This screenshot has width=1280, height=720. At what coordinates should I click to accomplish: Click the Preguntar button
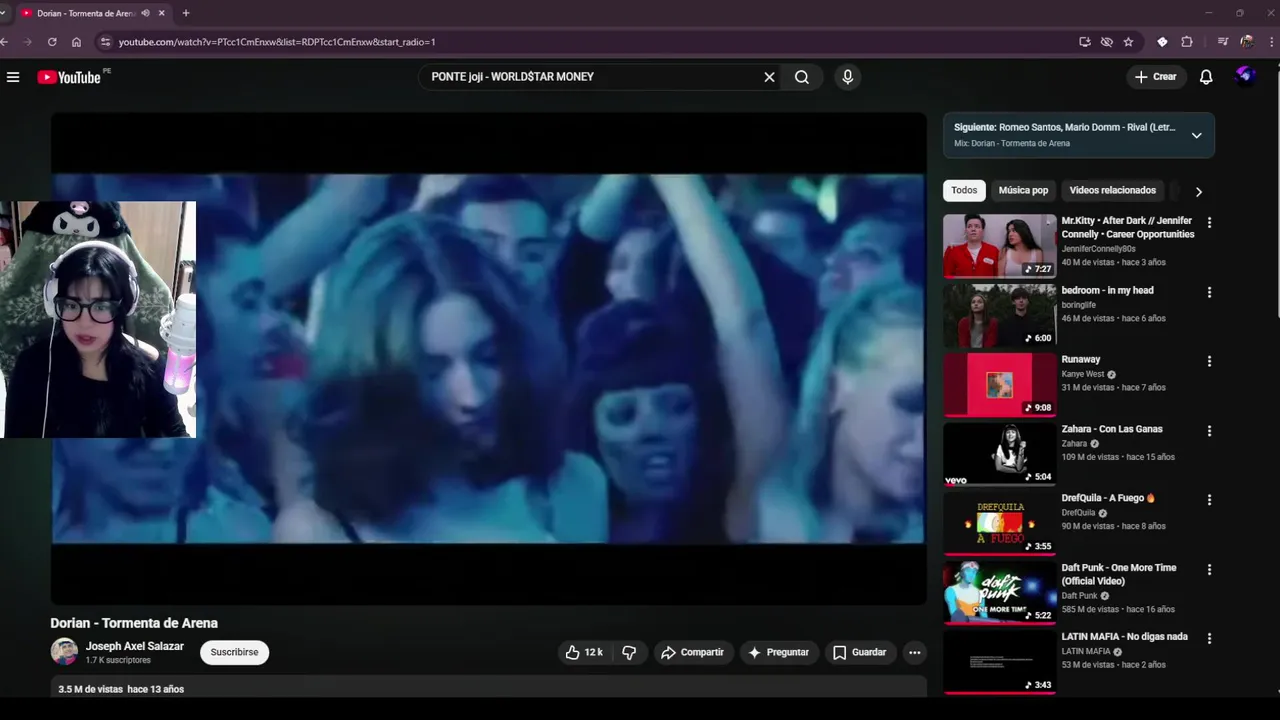pos(778,652)
